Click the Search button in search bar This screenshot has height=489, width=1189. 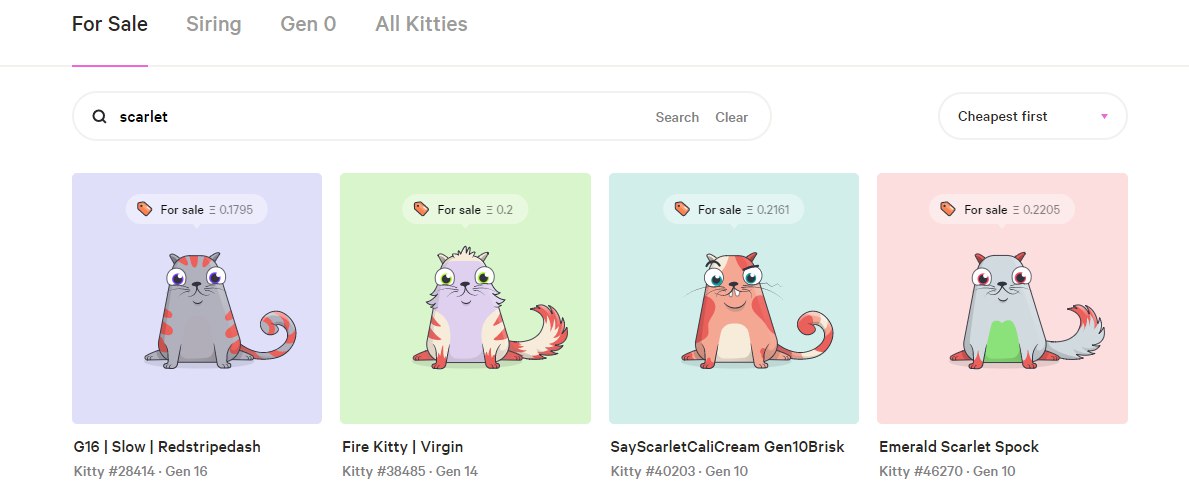[x=677, y=117]
